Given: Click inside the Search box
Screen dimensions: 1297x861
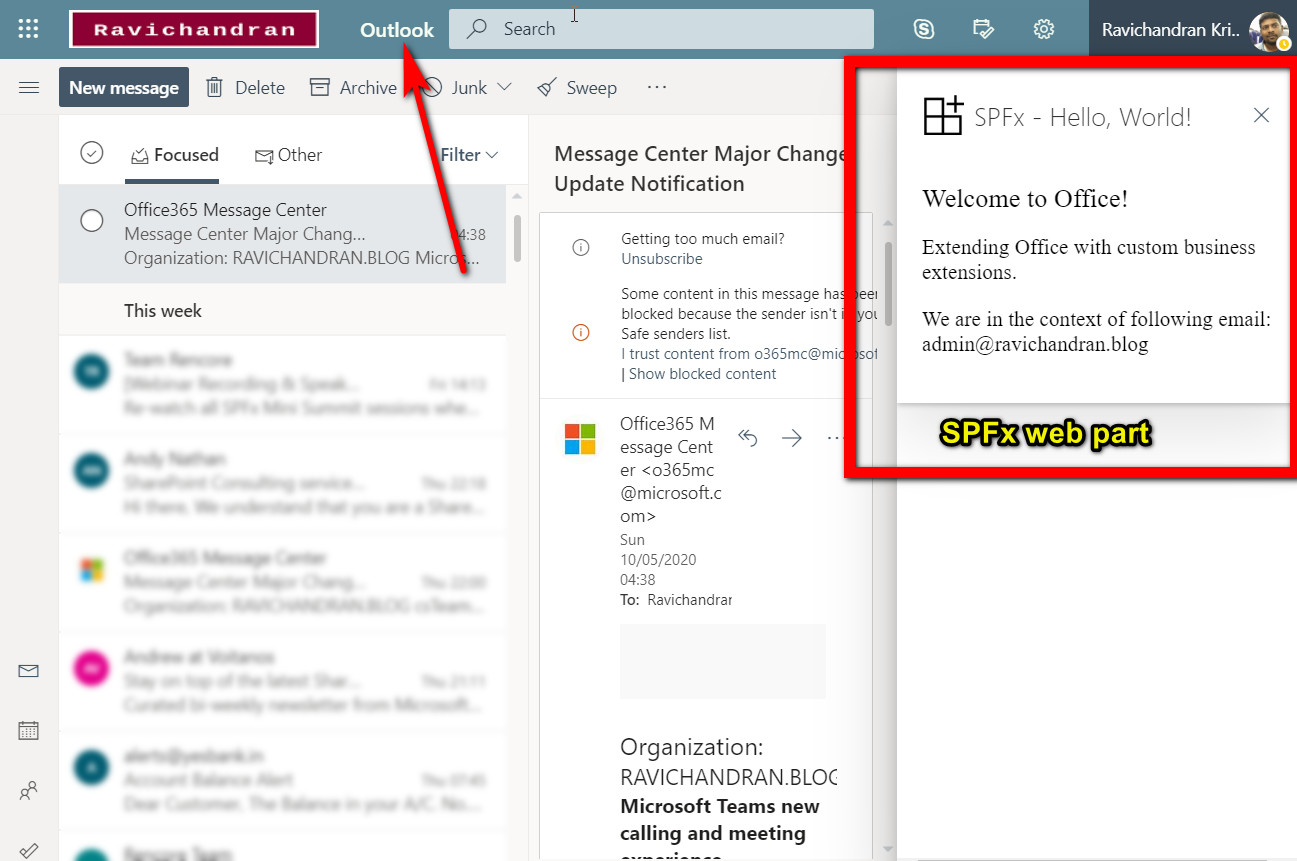Looking at the screenshot, I should (661, 29).
